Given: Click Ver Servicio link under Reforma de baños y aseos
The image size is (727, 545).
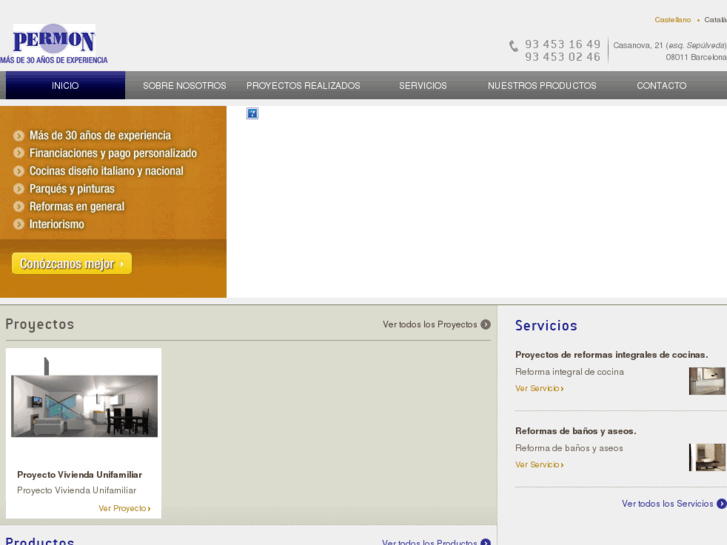Looking at the screenshot, I should coord(539,464).
